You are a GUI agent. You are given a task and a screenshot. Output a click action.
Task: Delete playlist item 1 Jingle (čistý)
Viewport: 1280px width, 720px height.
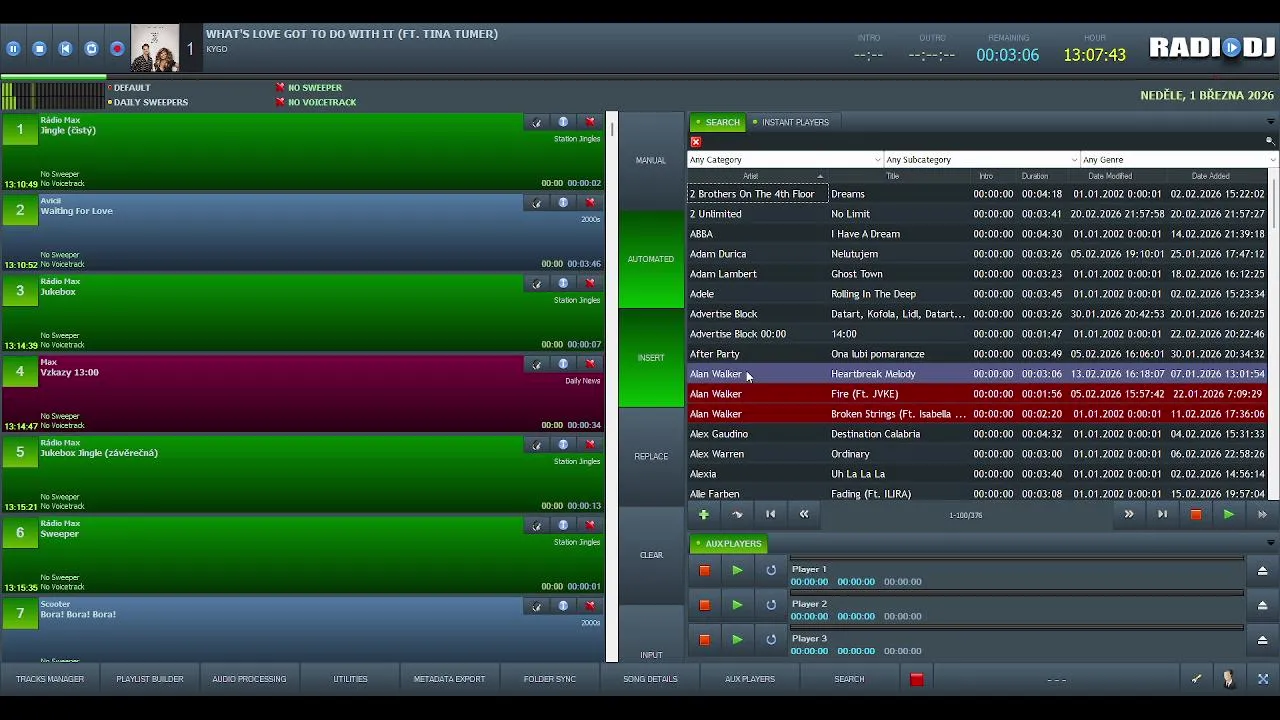[x=590, y=122]
